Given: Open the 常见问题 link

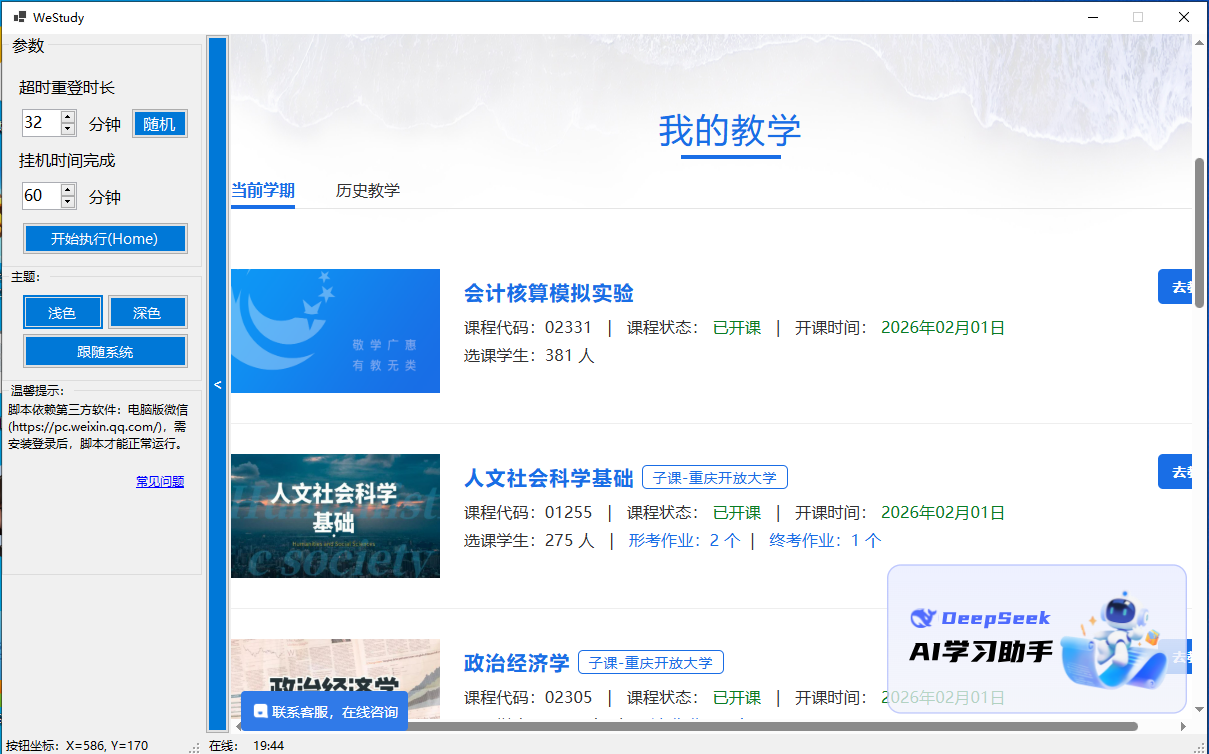Looking at the screenshot, I should (160, 482).
